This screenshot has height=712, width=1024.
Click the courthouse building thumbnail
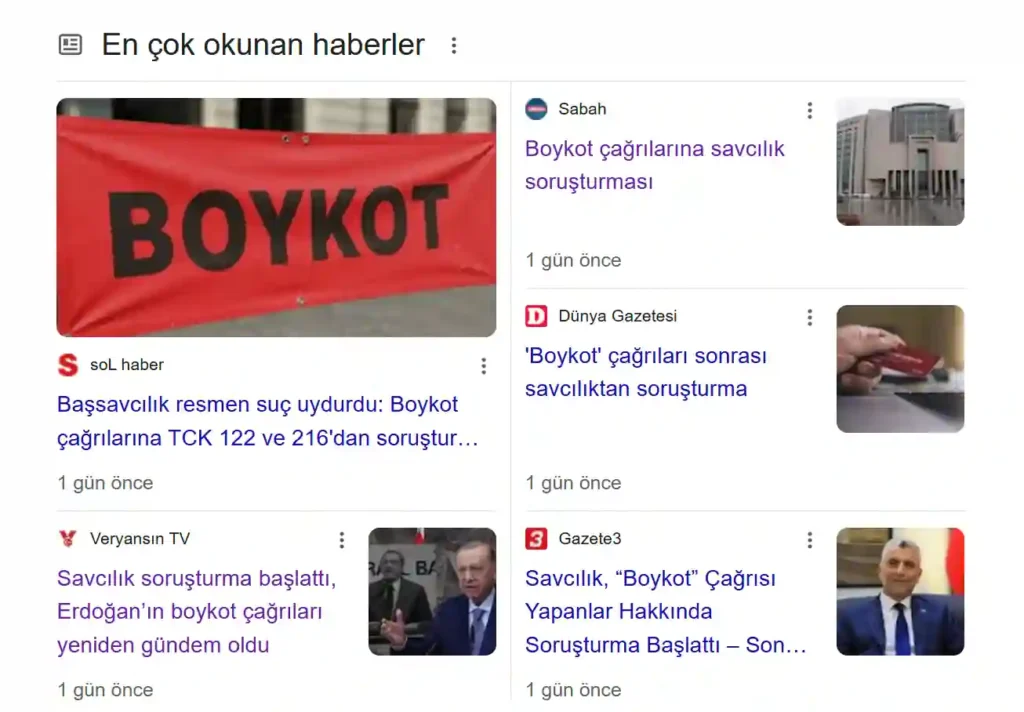coord(900,162)
